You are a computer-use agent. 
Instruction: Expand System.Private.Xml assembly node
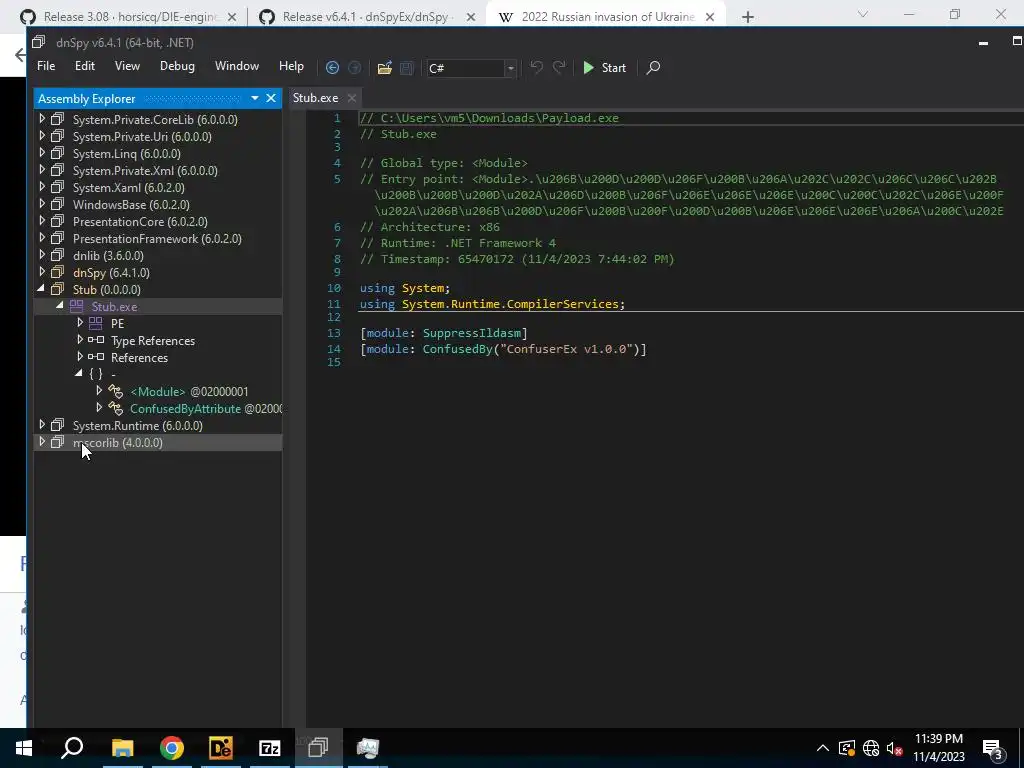coord(42,170)
